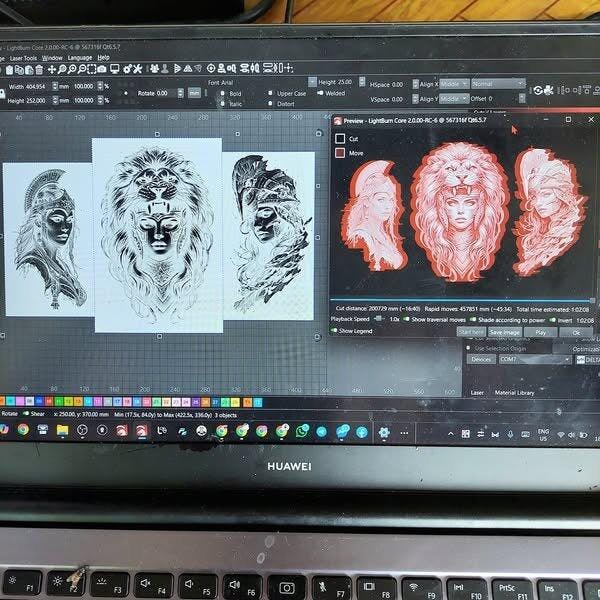
Task: Click the Preview progress timeline bar
Action: pos(463,300)
